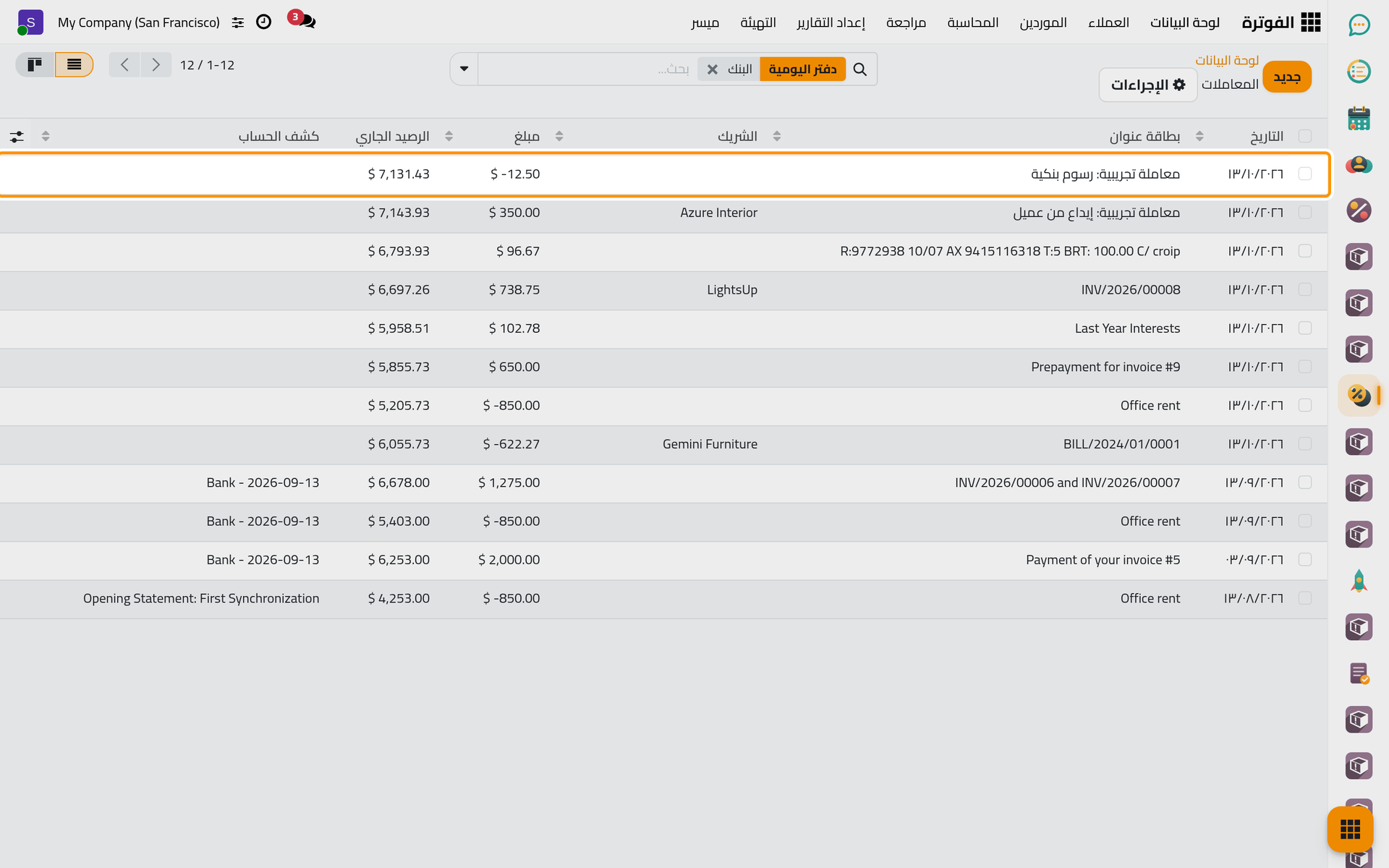Open the activities clock icon

(x=264, y=22)
